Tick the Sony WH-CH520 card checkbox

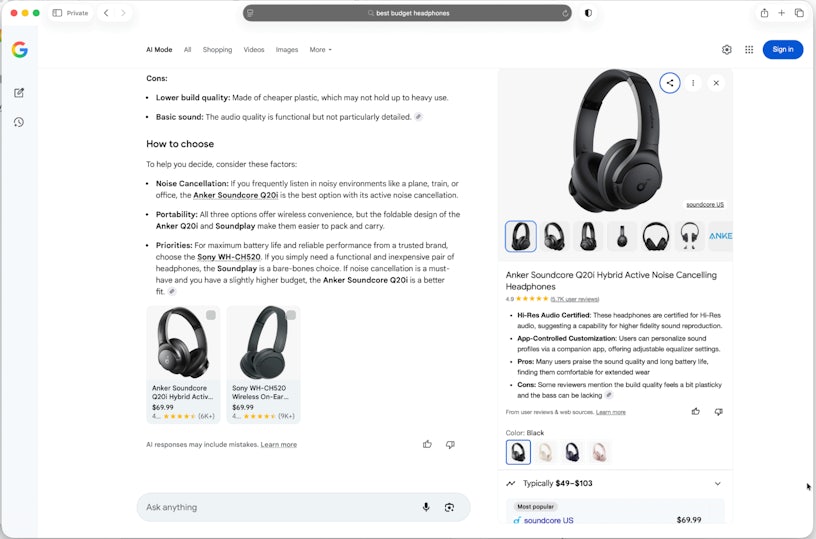tap(291, 315)
